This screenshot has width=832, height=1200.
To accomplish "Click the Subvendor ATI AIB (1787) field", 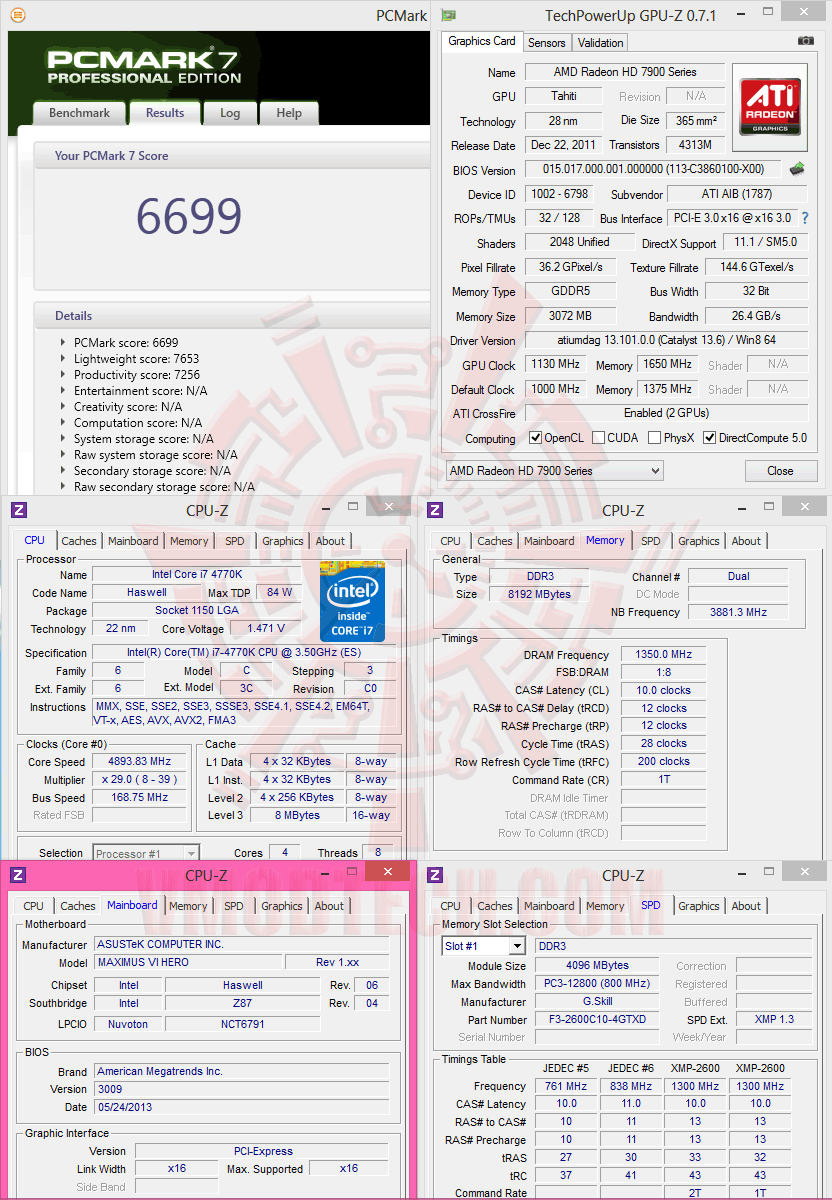I will pyautogui.click(x=737, y=194).
